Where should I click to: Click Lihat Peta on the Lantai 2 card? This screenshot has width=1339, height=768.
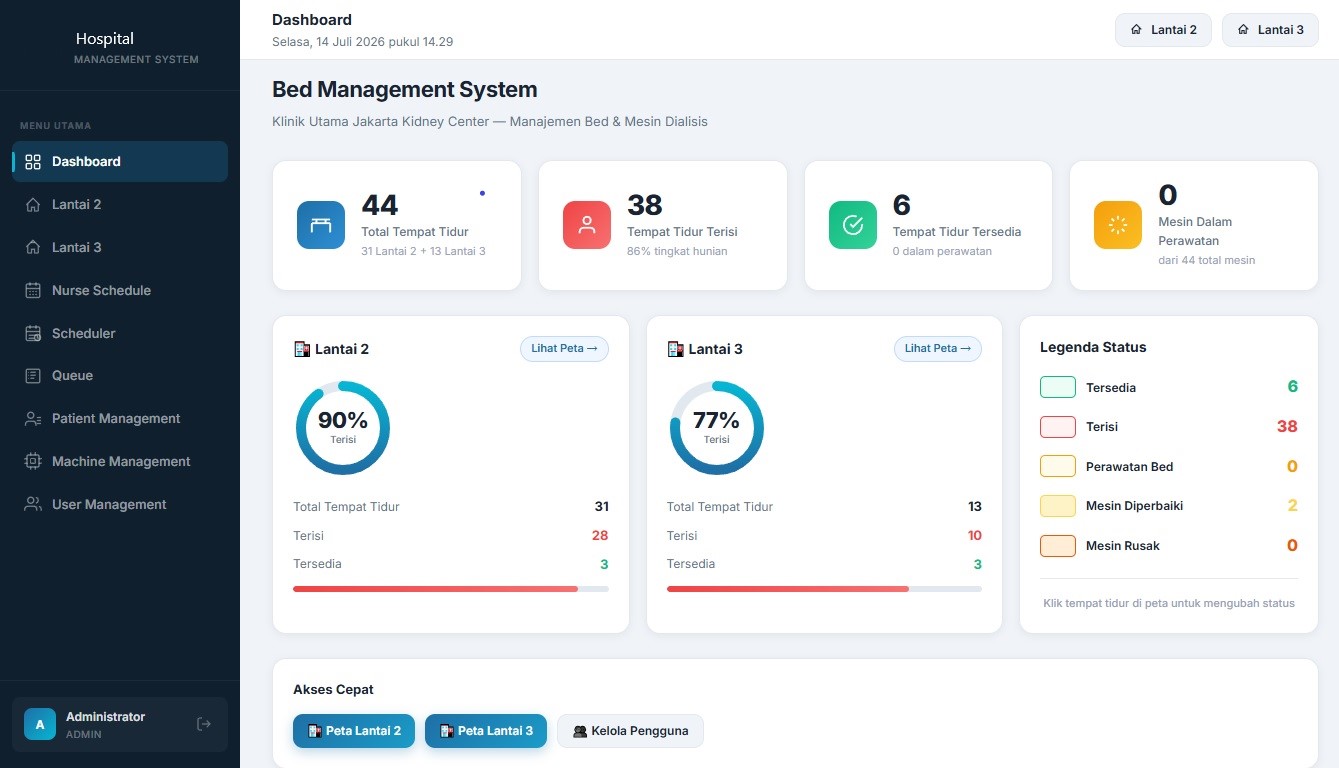click(x=564, y=349)
